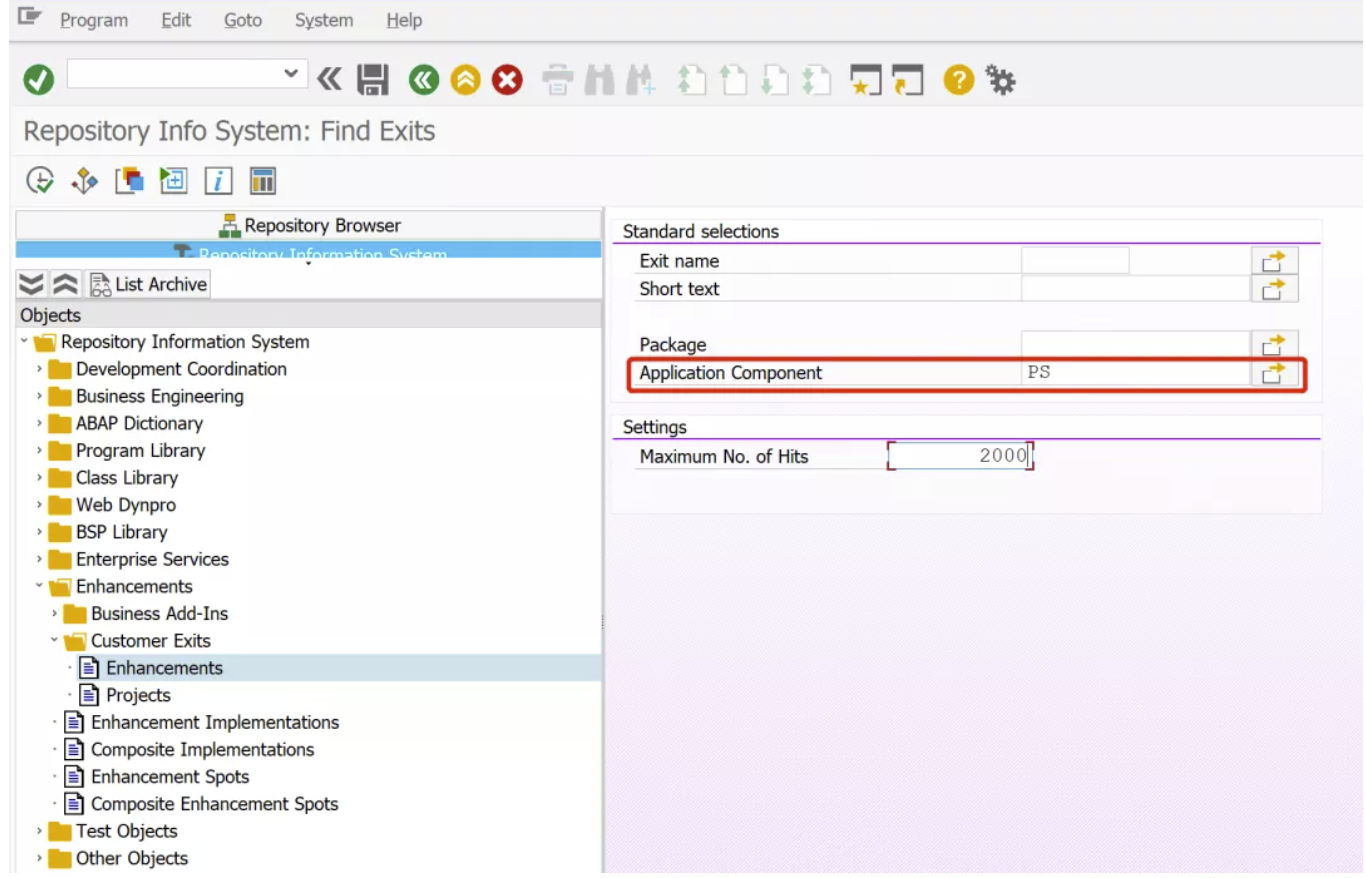Select Enhancement Spots tree item
1365x878 pixels.
[x=170, y=776]
